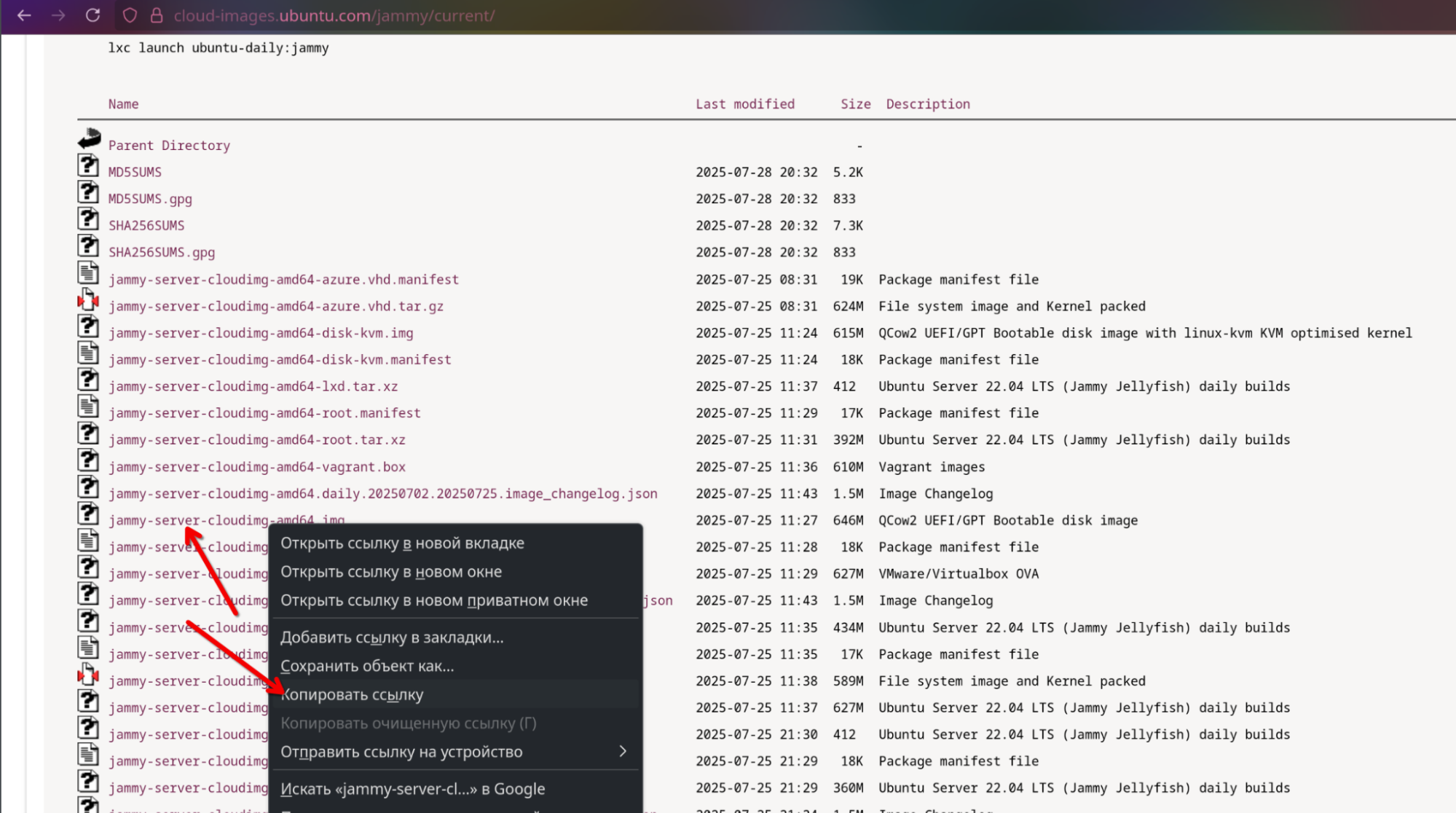Focus the address bar showing cloud-images.ubuntu.com
The image size is (1456, 813).
point(334,15)
